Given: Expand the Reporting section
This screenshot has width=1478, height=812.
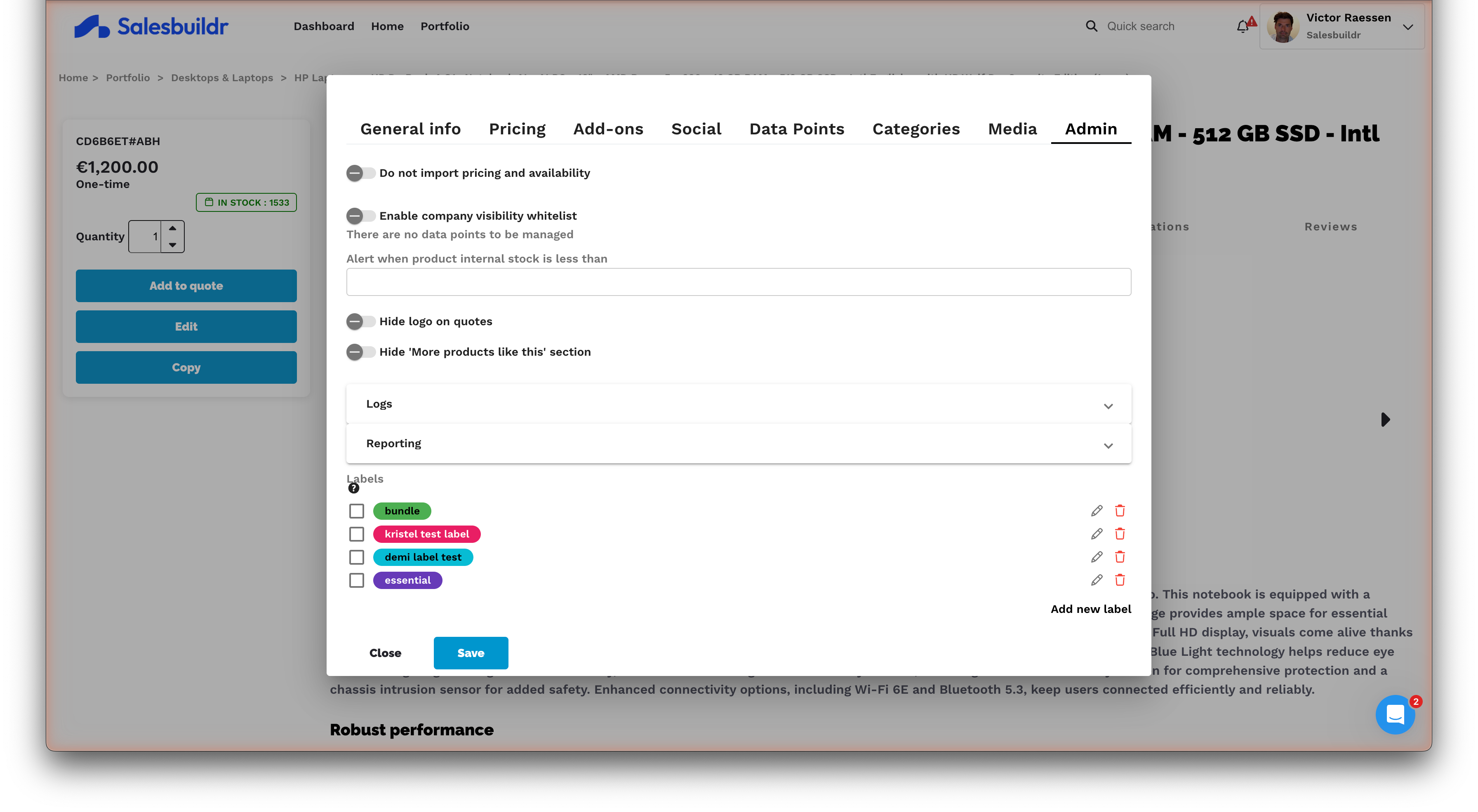Looking at the screenshot, I should (x=739, y=443).
